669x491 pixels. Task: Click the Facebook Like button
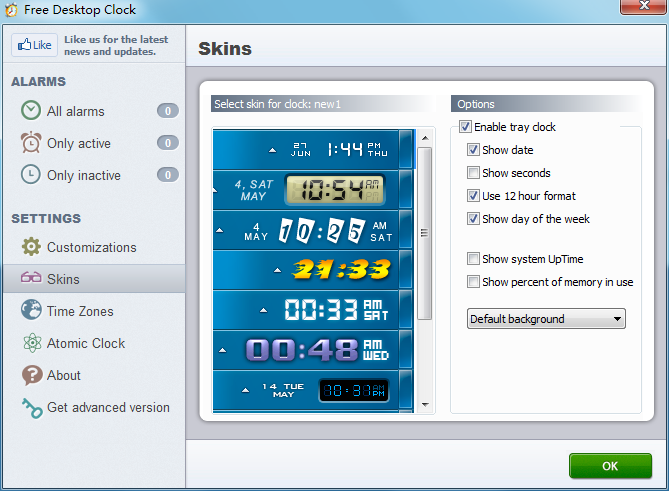tap(34, 45)
